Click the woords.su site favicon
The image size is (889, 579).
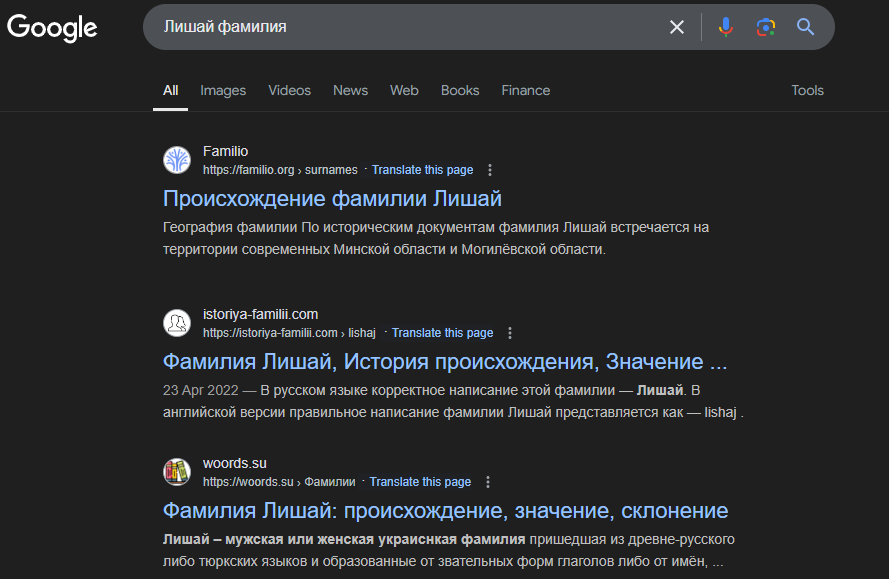[177, 472]
